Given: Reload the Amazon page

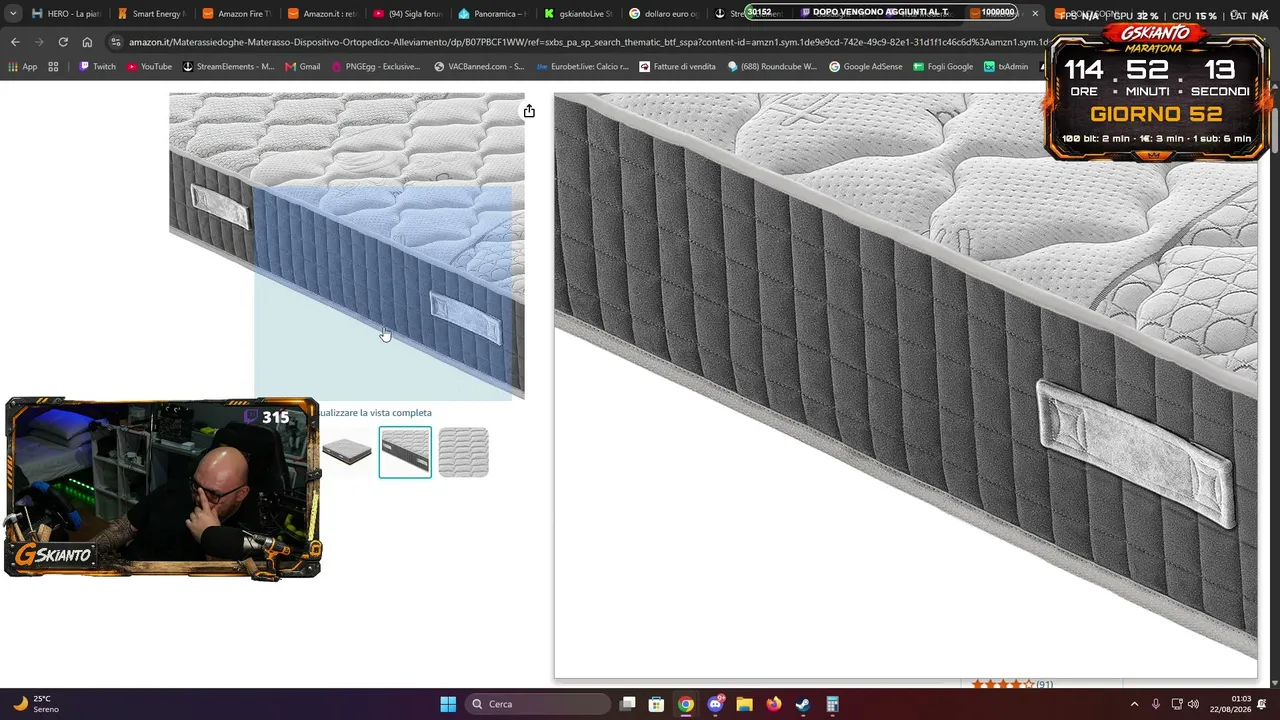Looking at the screenshot, I should coord(63,42).
